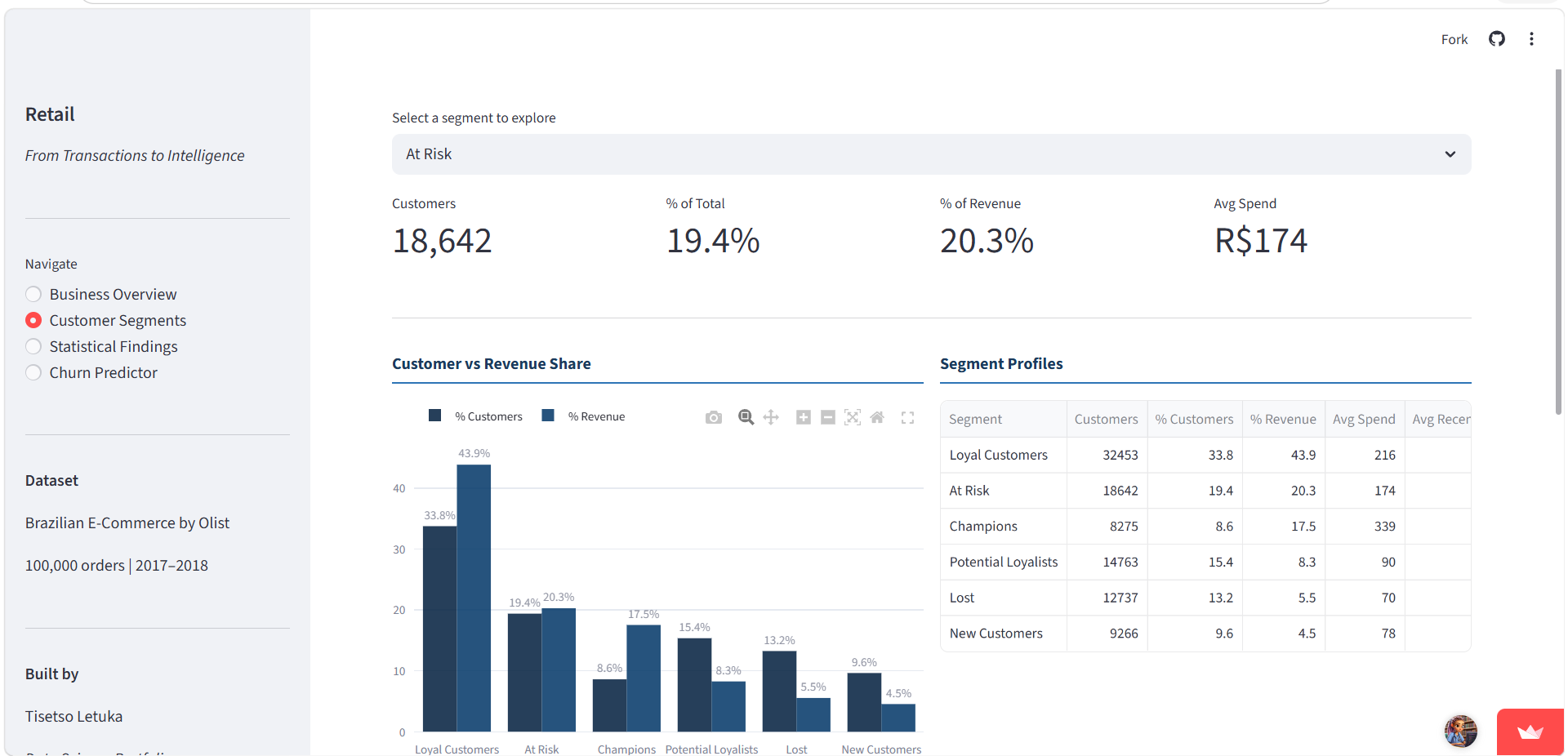Click the page vertical scrollbar
Viewport: 1568px width, 756px height.
point(1558,242)
